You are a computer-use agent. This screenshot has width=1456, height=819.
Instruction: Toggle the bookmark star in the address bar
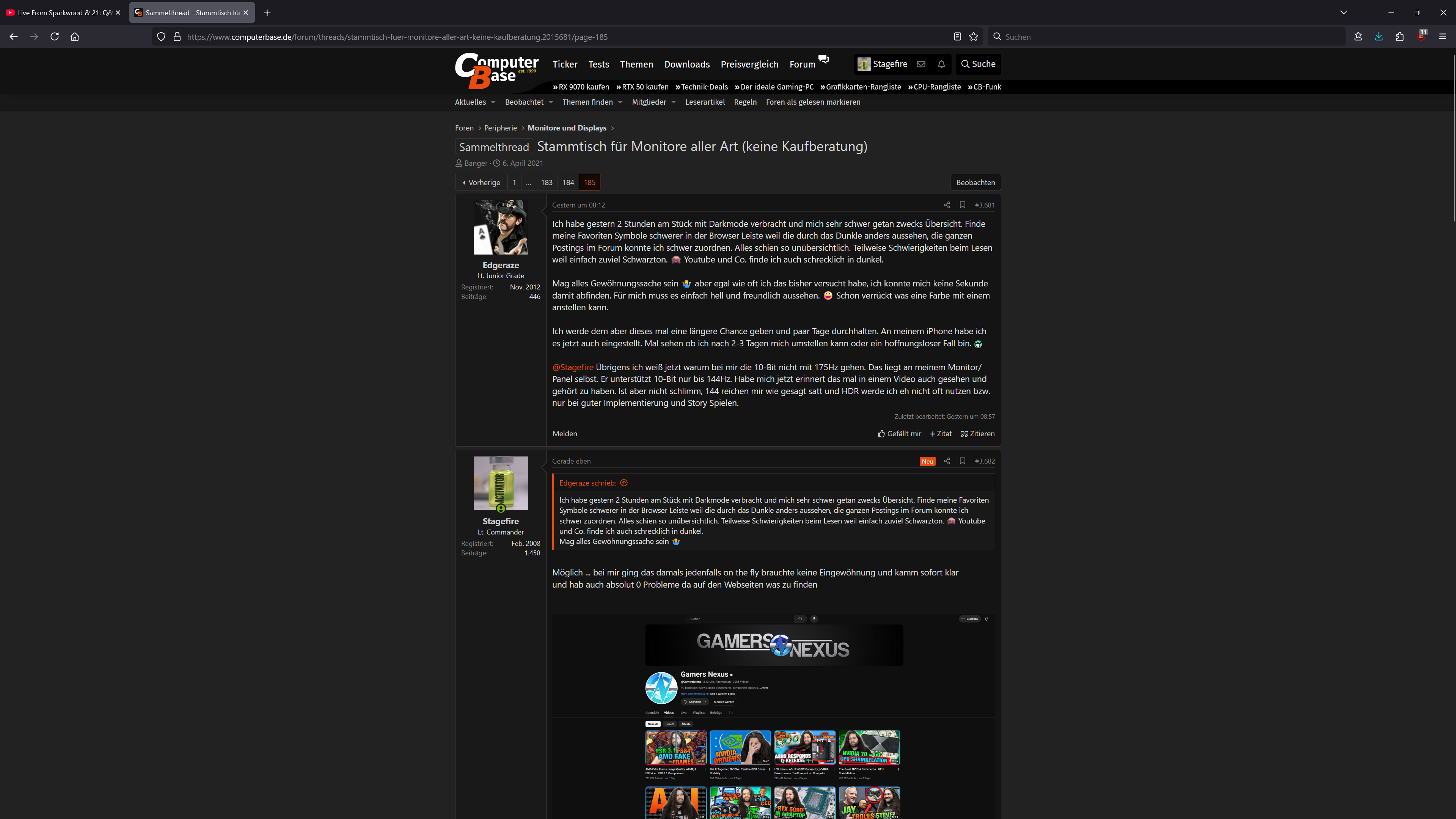(973, 36)
